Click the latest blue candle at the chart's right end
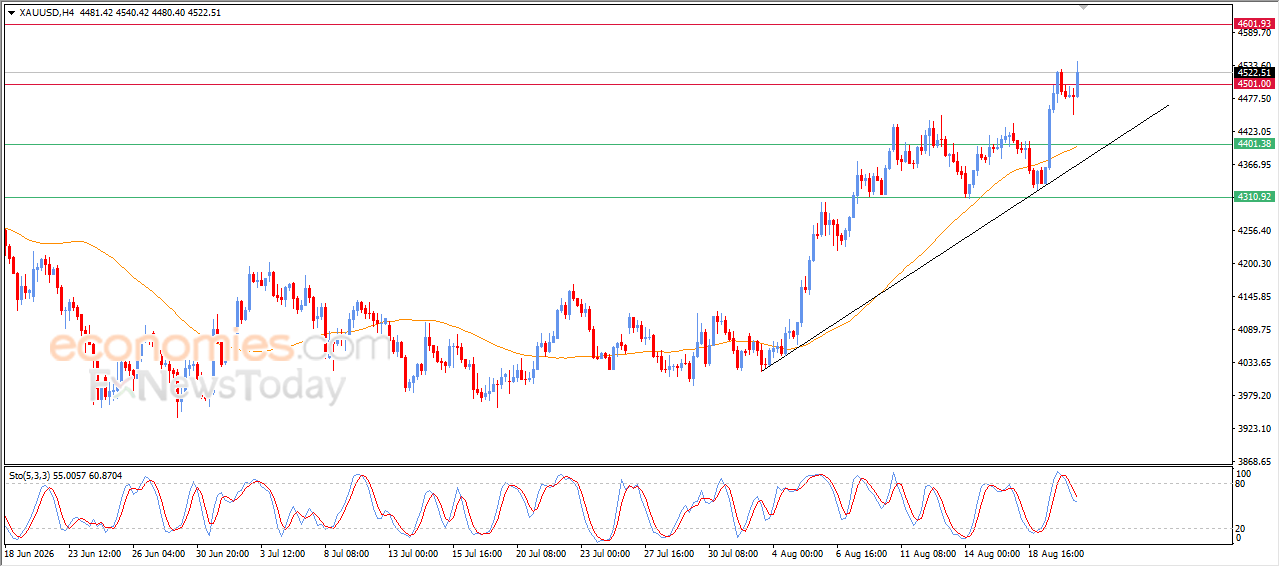 pyautogui.click(x=1077, y=80)
